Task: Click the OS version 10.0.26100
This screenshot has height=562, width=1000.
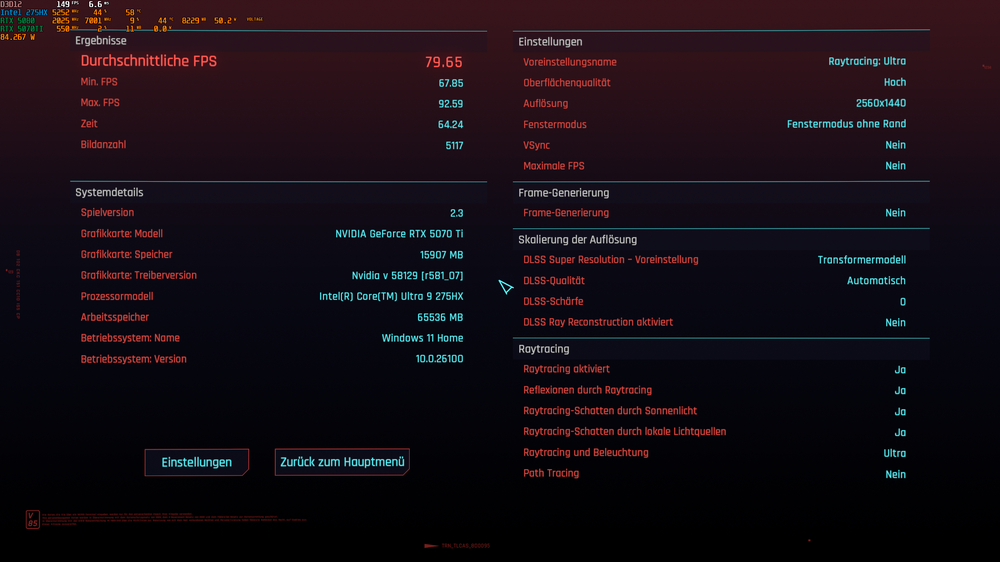Action: point(439,359)
